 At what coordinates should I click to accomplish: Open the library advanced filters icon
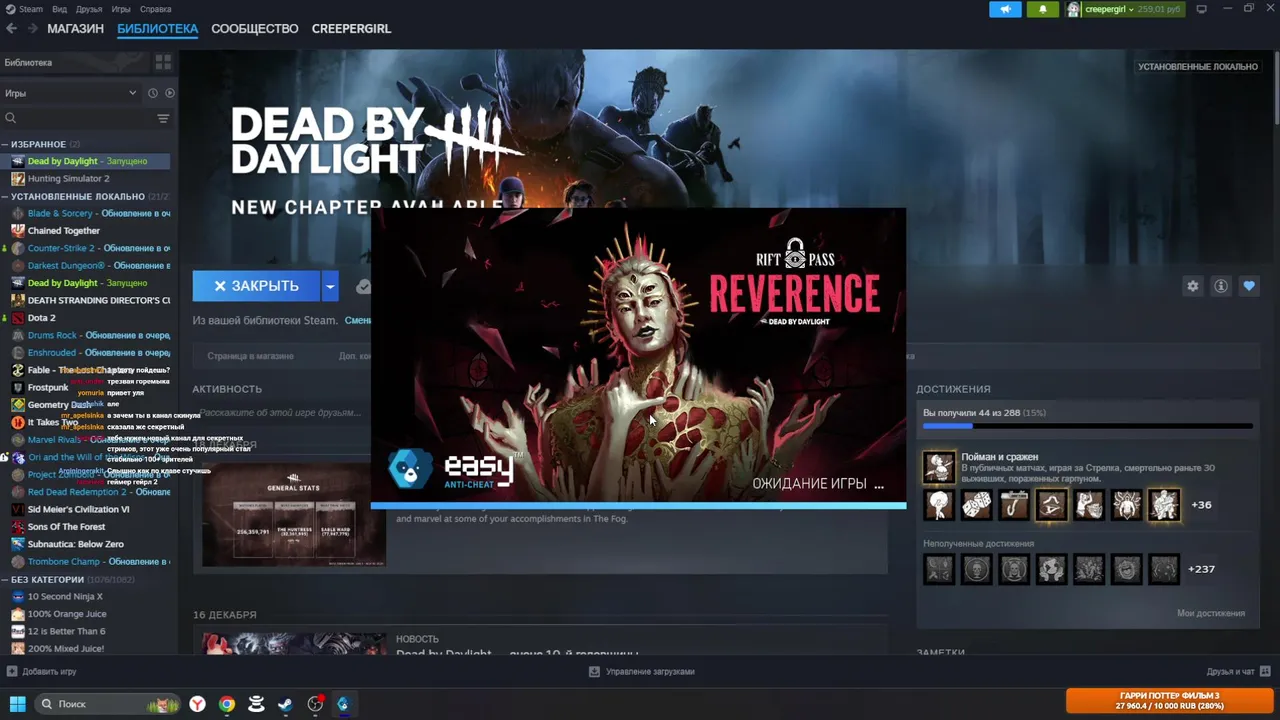(163, 118)
